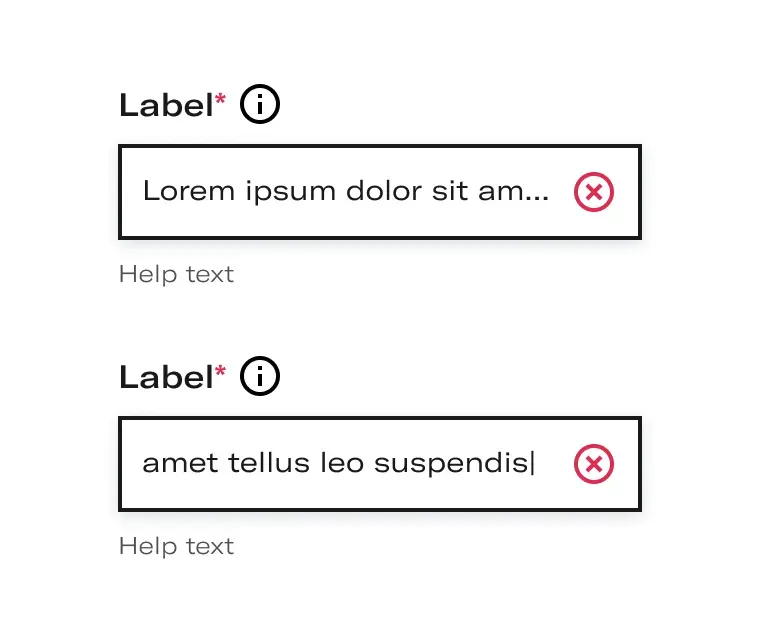Select the first bold Label text
The image size is (762, 640).
[x=166, y=105]
